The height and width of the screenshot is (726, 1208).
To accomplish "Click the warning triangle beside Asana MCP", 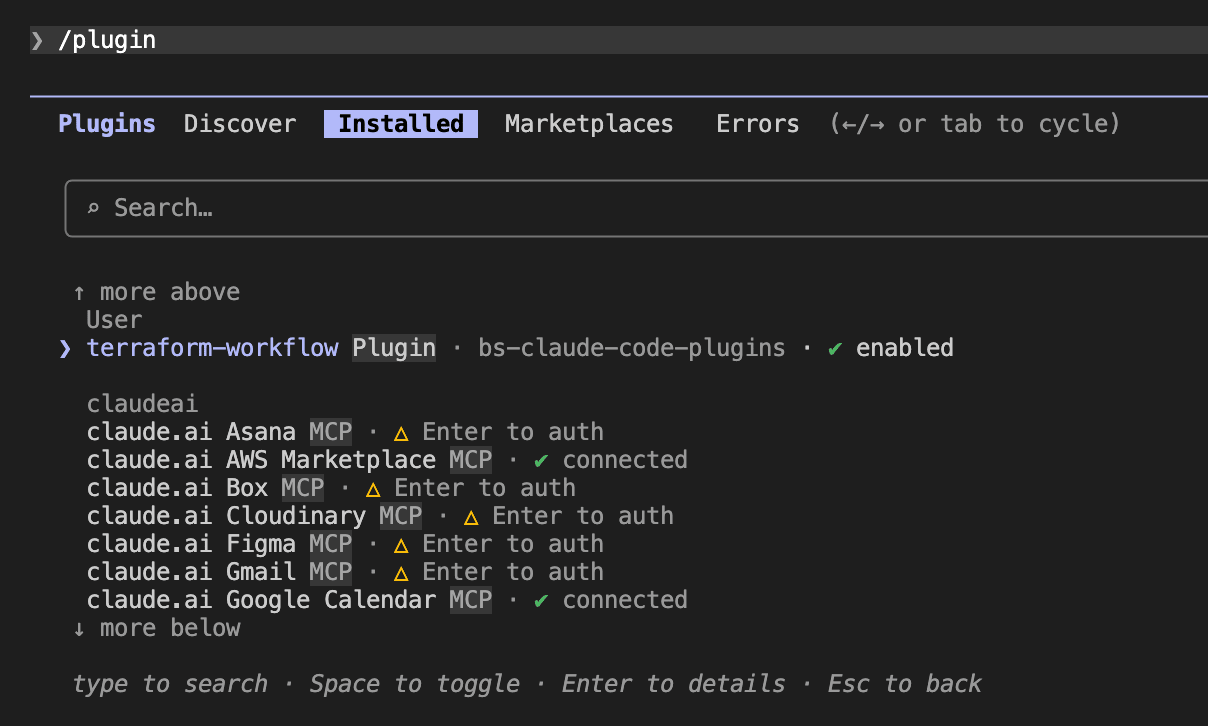I will tap(400, 431).
